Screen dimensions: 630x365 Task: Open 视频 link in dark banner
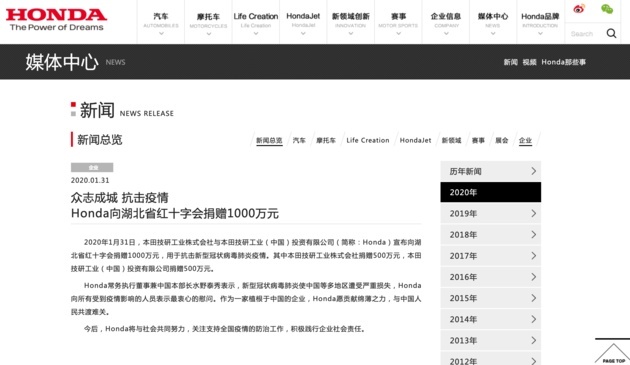pyautogui.click(x=529, y=62)
